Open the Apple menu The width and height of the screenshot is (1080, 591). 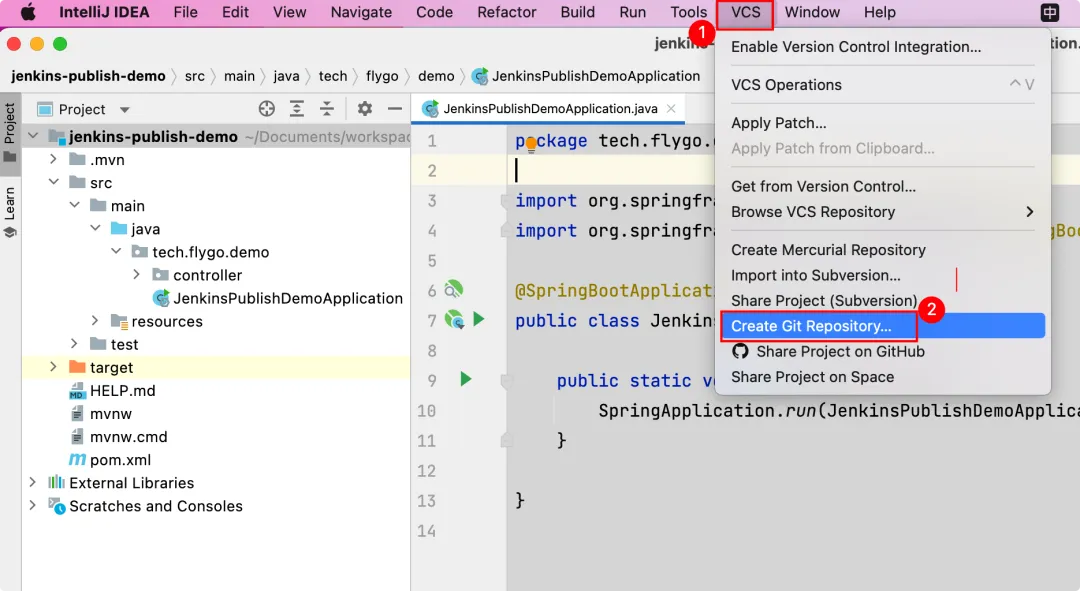(28, 12)
